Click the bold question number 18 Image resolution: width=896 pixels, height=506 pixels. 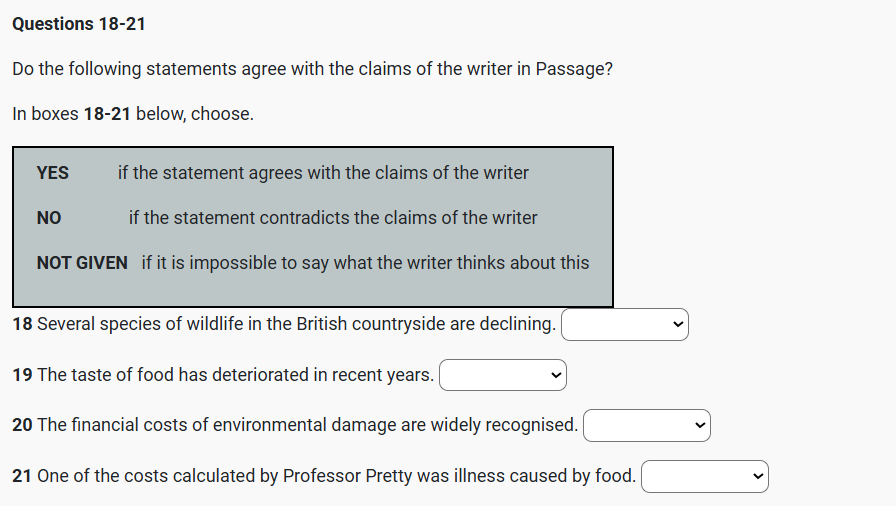click(22, 324)
